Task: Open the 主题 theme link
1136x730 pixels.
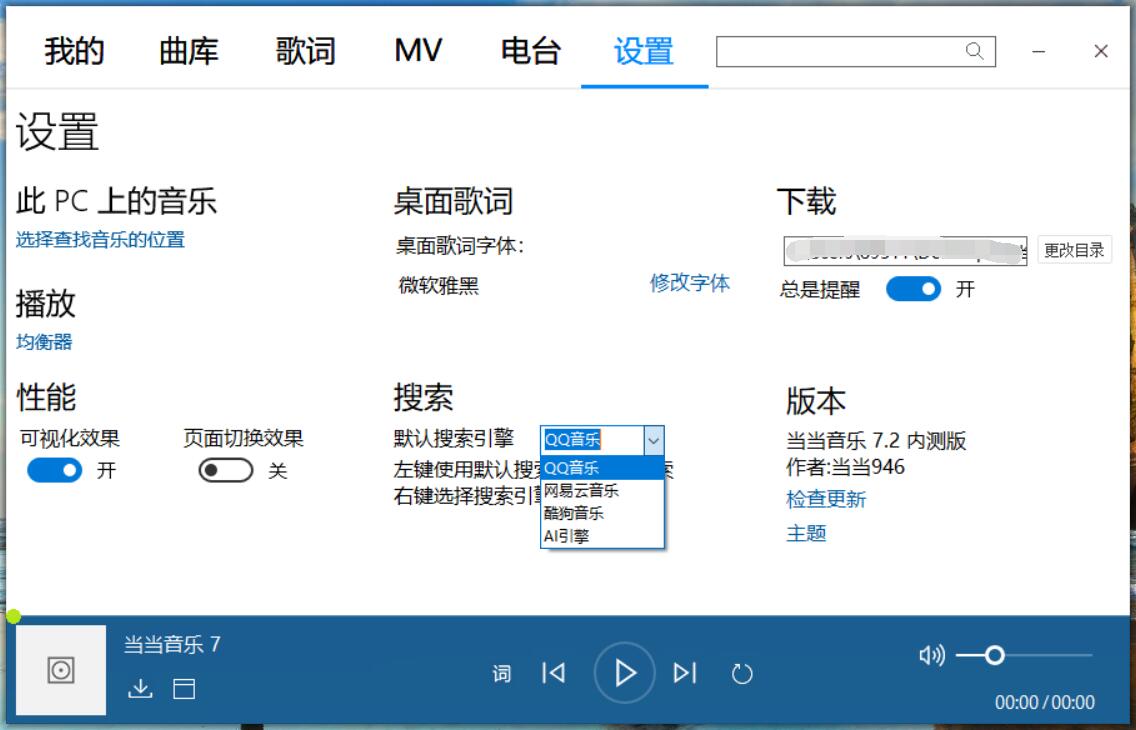Action: point(806,534)
